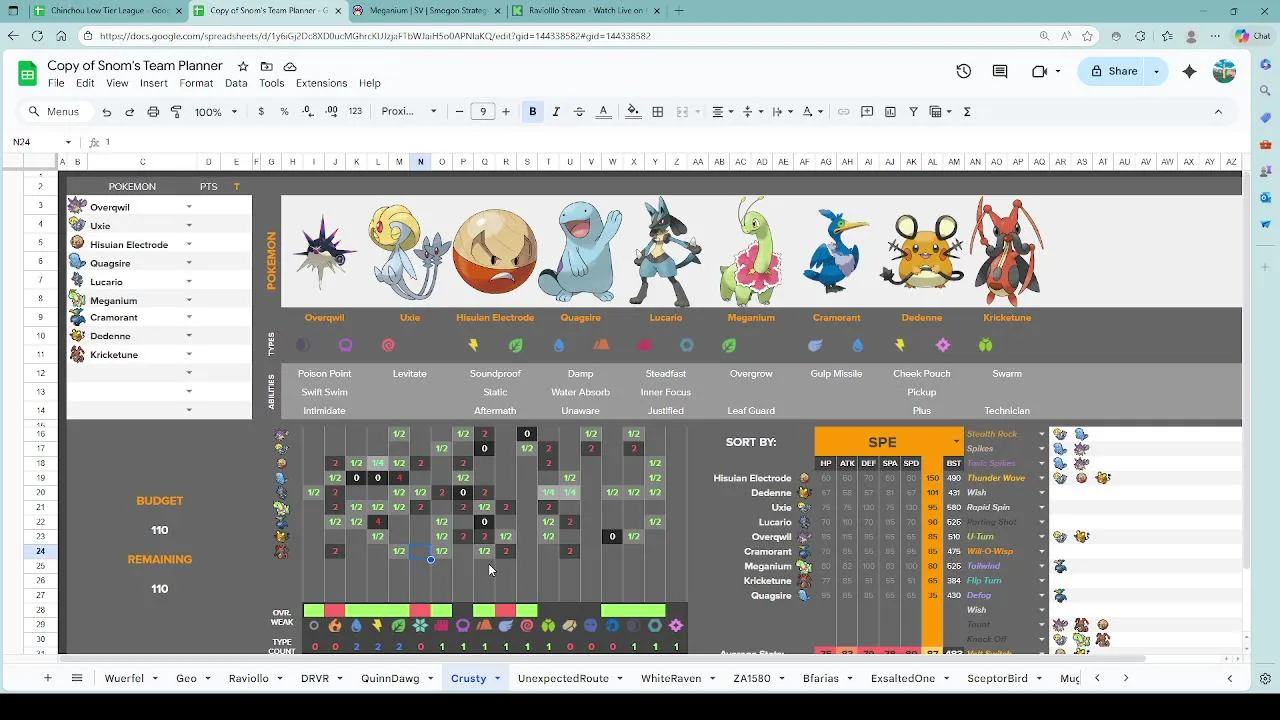The width and height of the screenshot is (1280, 720).
Task: Open version history clock icon
Action: click(x=964, y=71)
